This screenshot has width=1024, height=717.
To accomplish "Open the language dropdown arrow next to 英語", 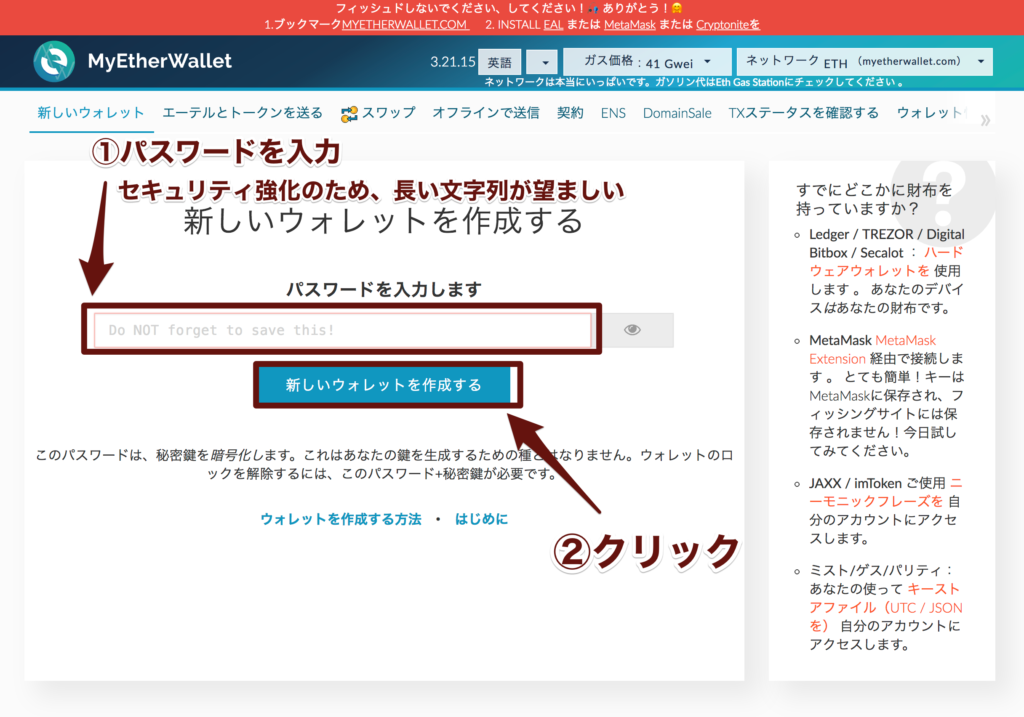I will 542,63.
